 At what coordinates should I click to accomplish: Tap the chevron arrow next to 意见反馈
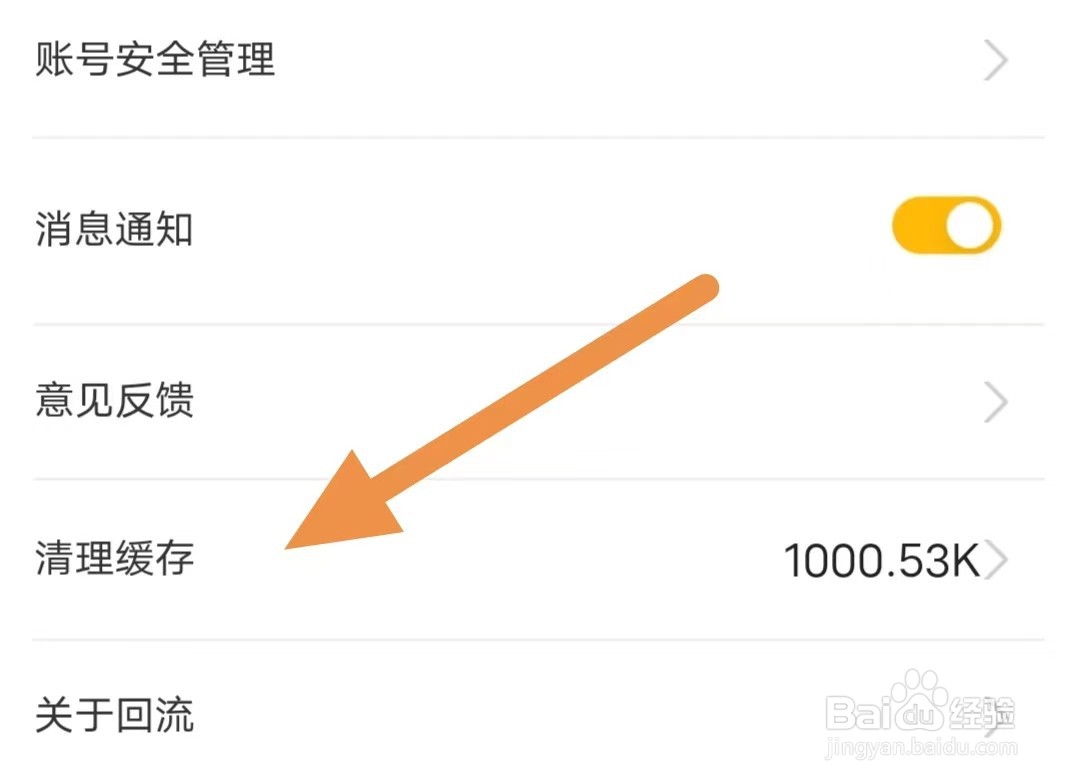click(995, 404)
